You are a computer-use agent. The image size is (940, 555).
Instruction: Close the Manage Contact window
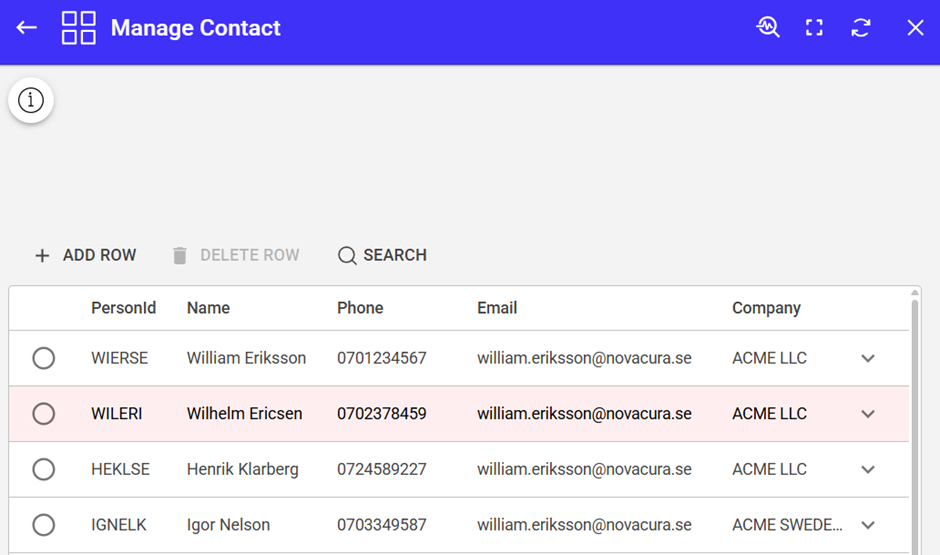[915, 28]
